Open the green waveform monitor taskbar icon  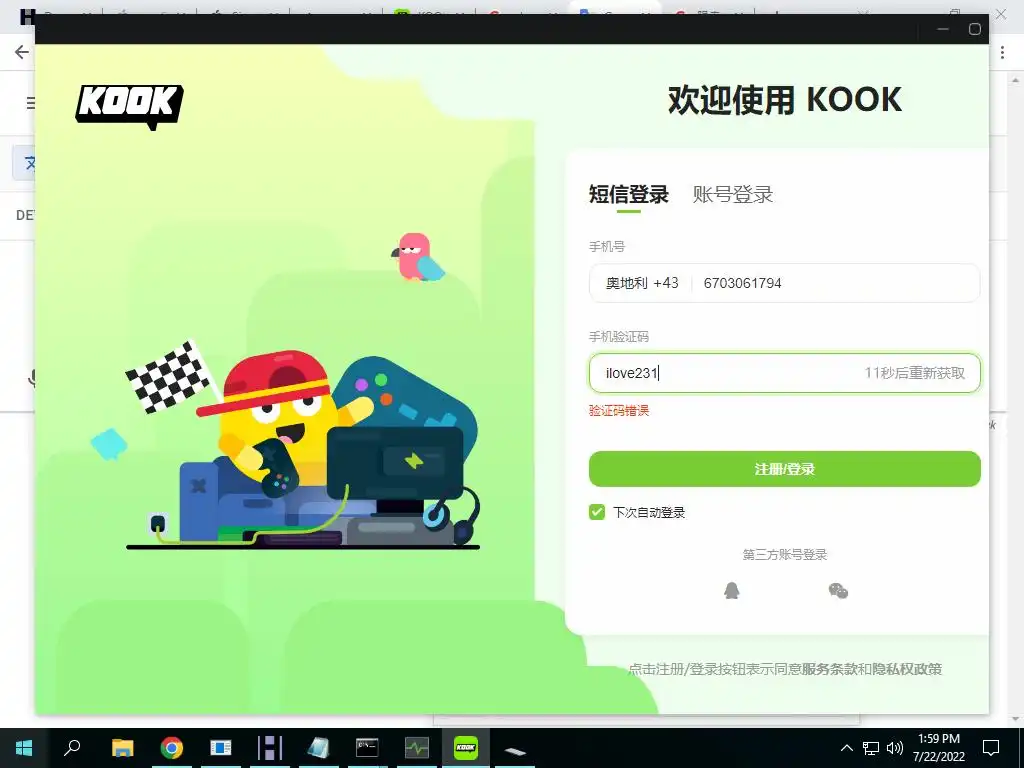point(417,748)
